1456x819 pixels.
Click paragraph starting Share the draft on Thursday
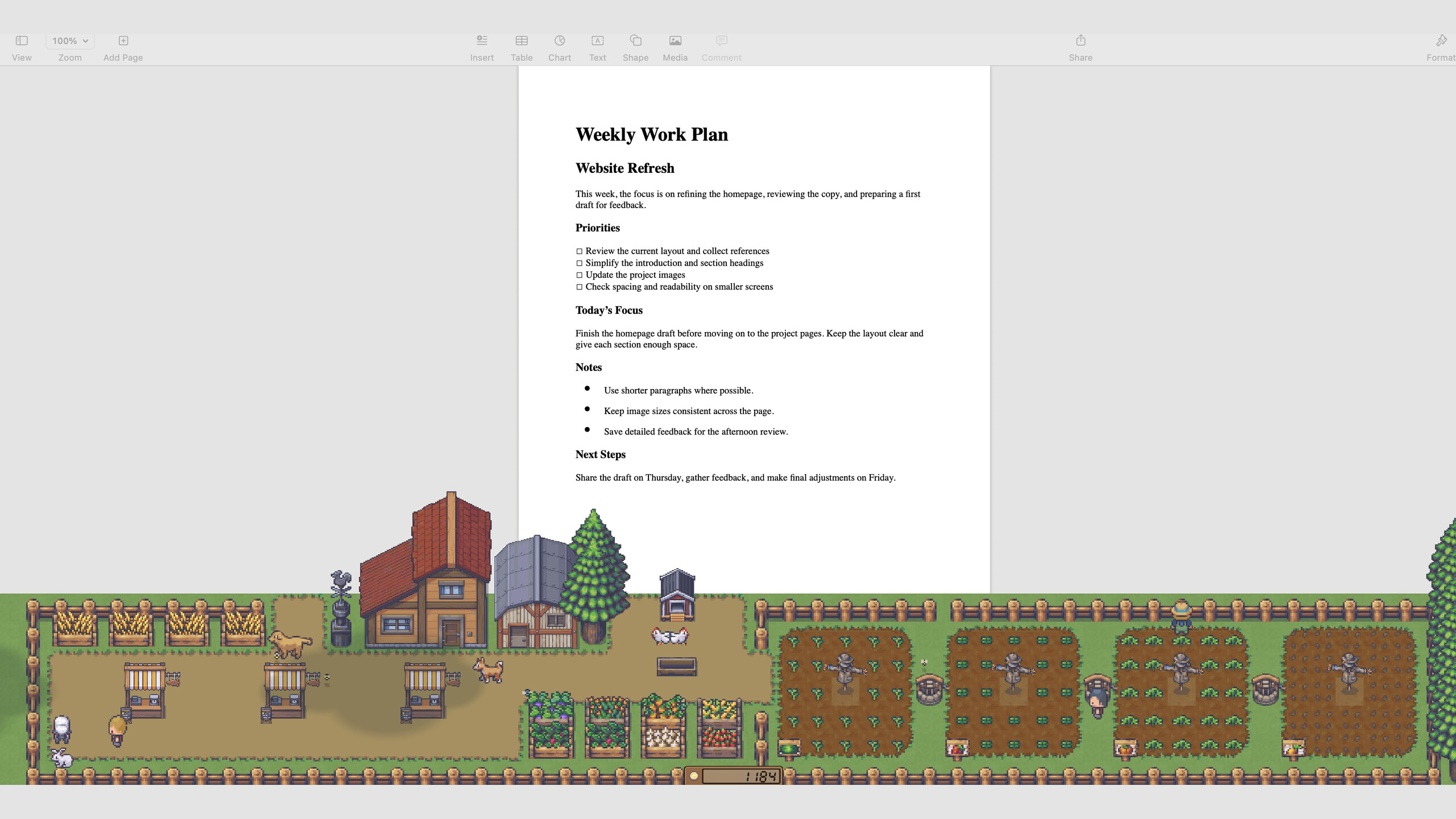tap(735, 478)
